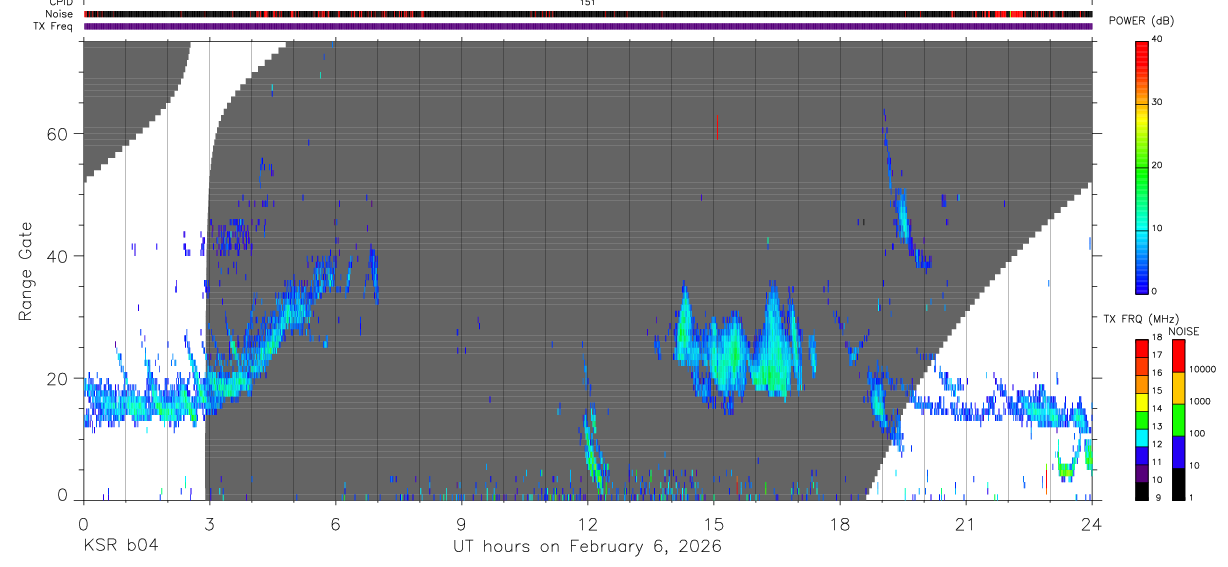Click the Range Gate axis tick label 40

coord(55,256)
